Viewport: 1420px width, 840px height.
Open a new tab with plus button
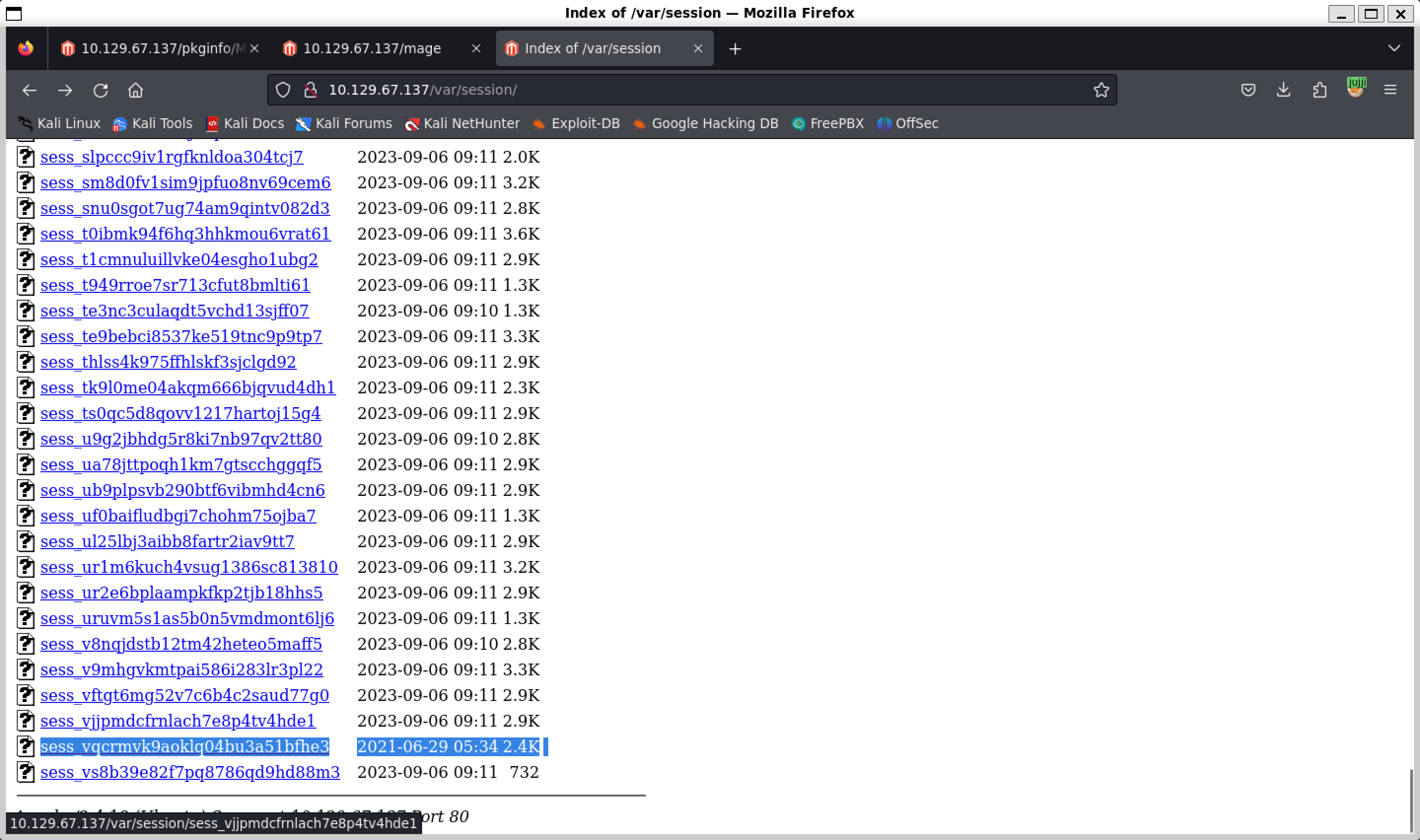point(735,49)
